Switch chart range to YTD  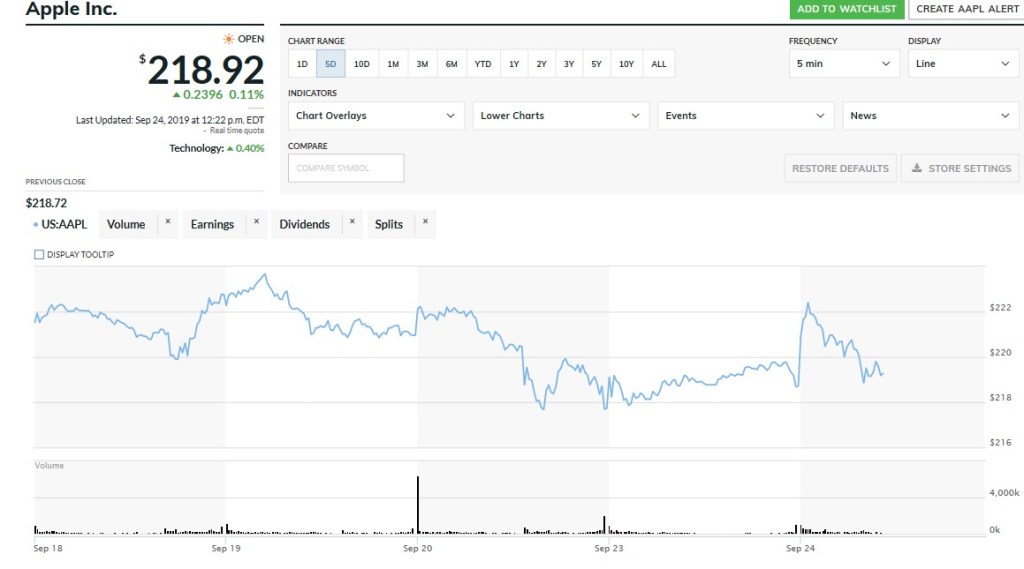point(483,64)
